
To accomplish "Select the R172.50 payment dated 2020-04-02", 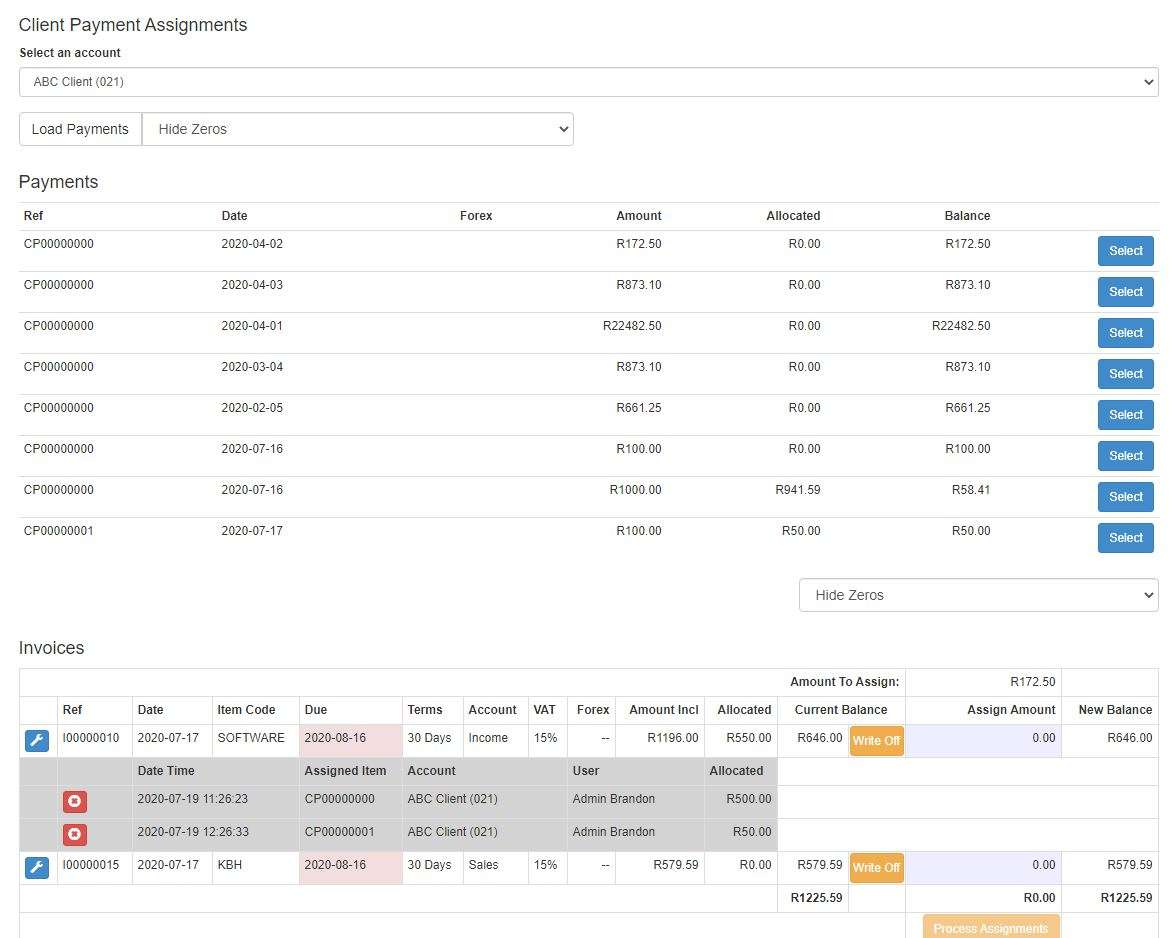I will [1125, 251].
